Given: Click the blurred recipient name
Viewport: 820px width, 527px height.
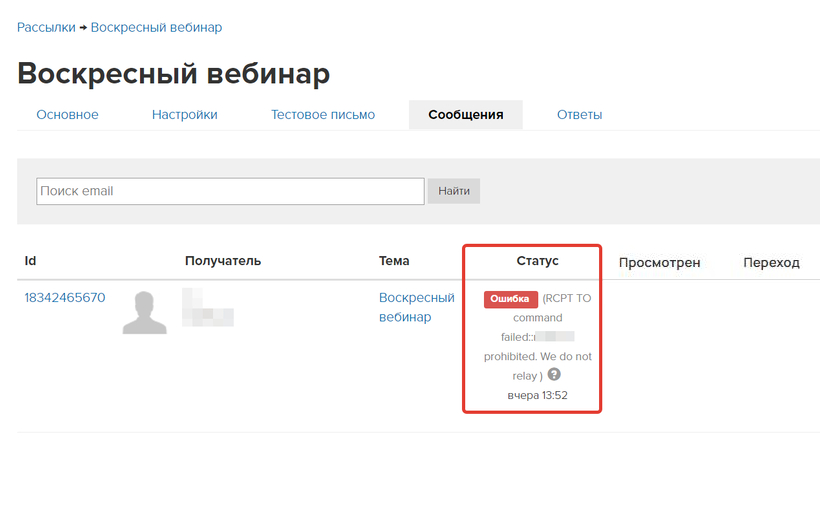Looking at the screenshot, I should 208,307.
